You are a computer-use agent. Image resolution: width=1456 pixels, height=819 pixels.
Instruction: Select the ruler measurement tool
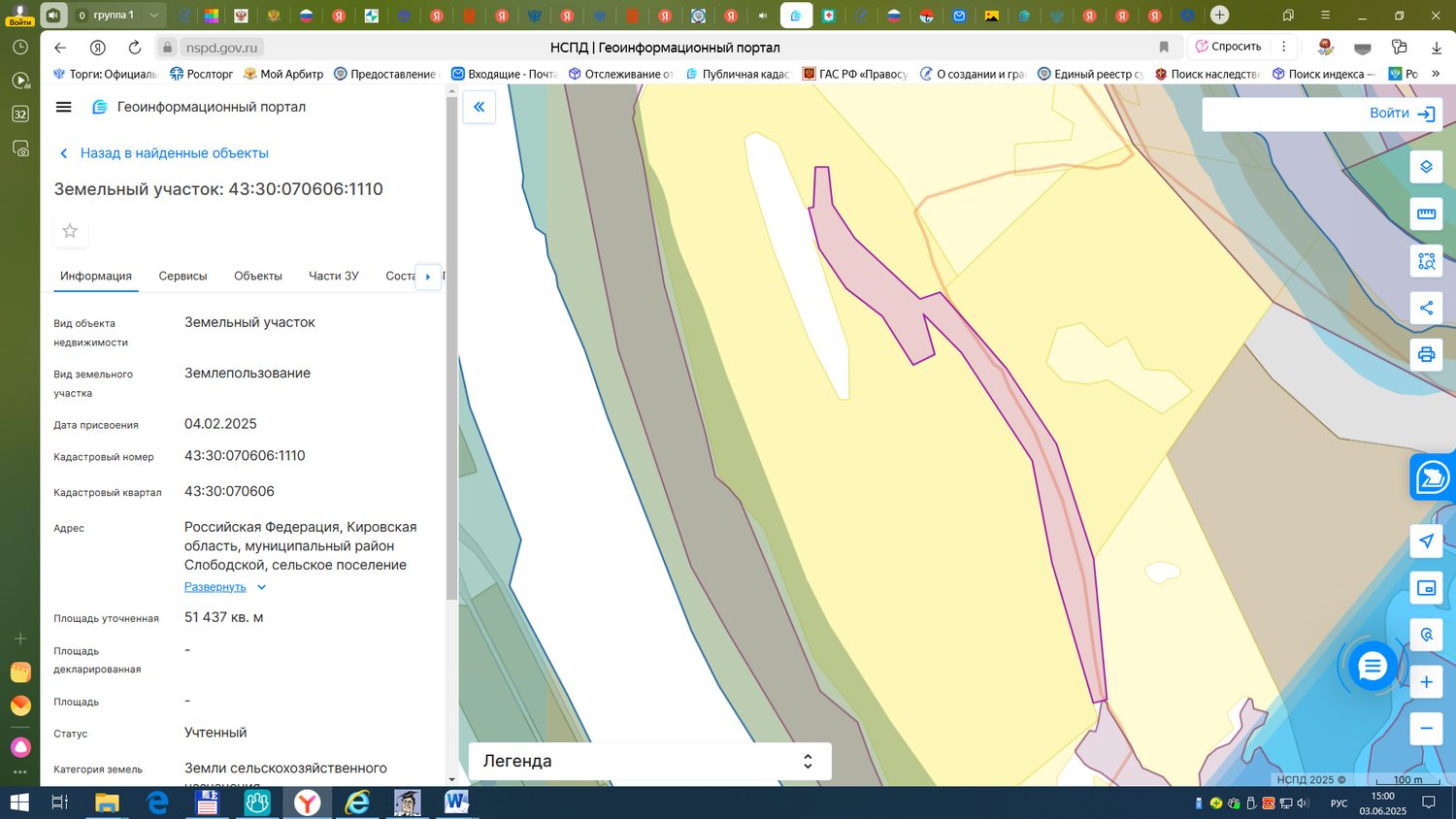click(x=1426, y=213)
